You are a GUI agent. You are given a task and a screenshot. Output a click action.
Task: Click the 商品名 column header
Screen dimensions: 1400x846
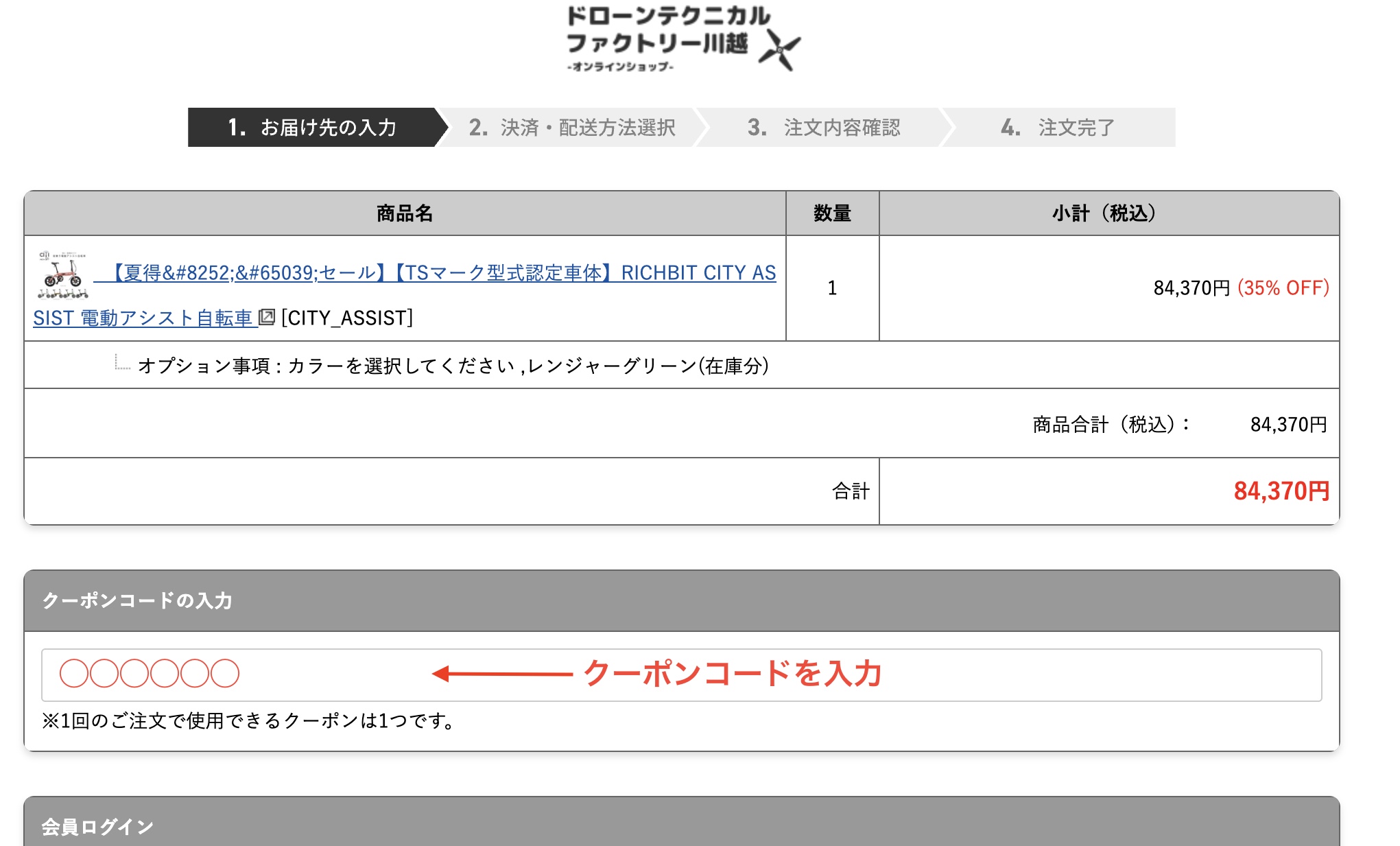(x=405, y=213)
